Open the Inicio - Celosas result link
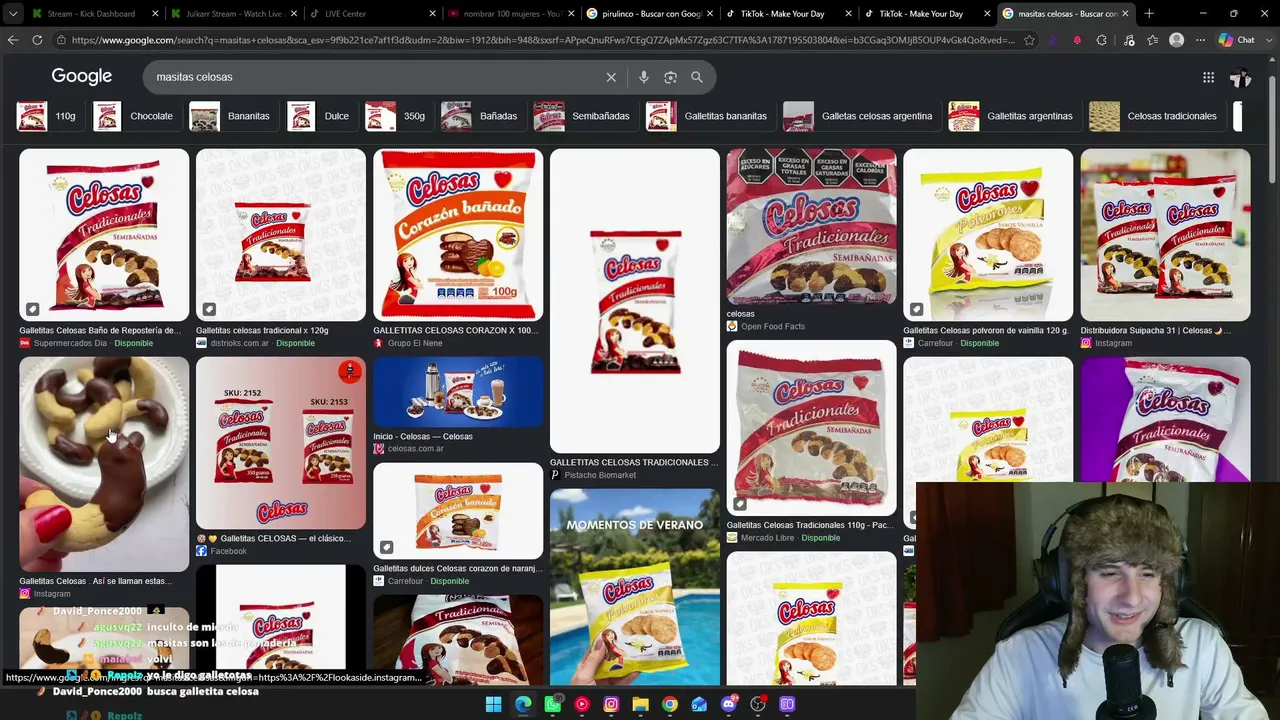The height and width of the screenshot is (720, 1280). [423, 436]
